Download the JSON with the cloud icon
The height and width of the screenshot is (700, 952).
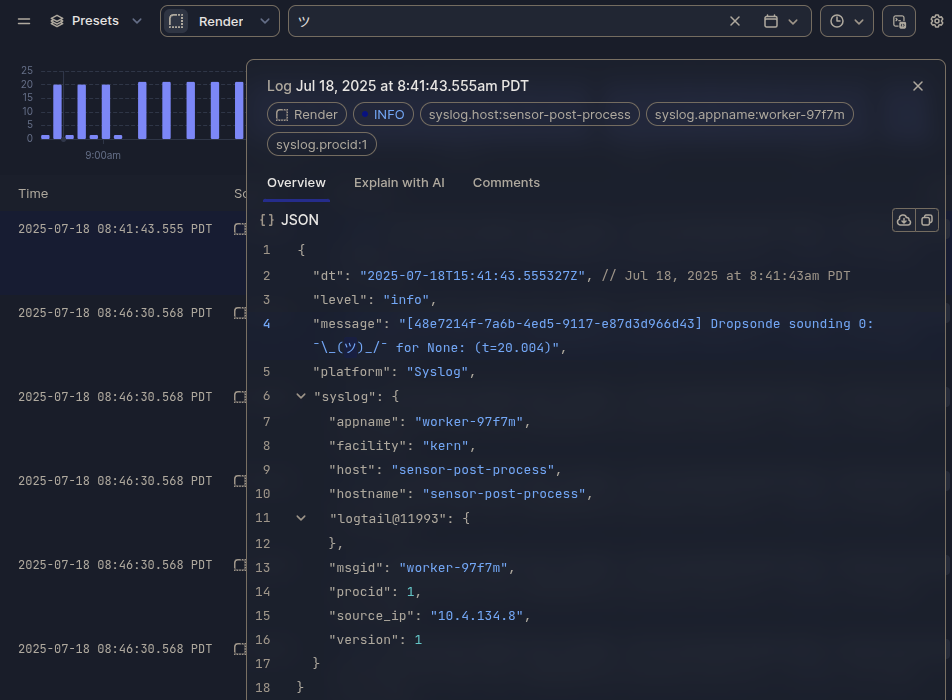(904, 220)
